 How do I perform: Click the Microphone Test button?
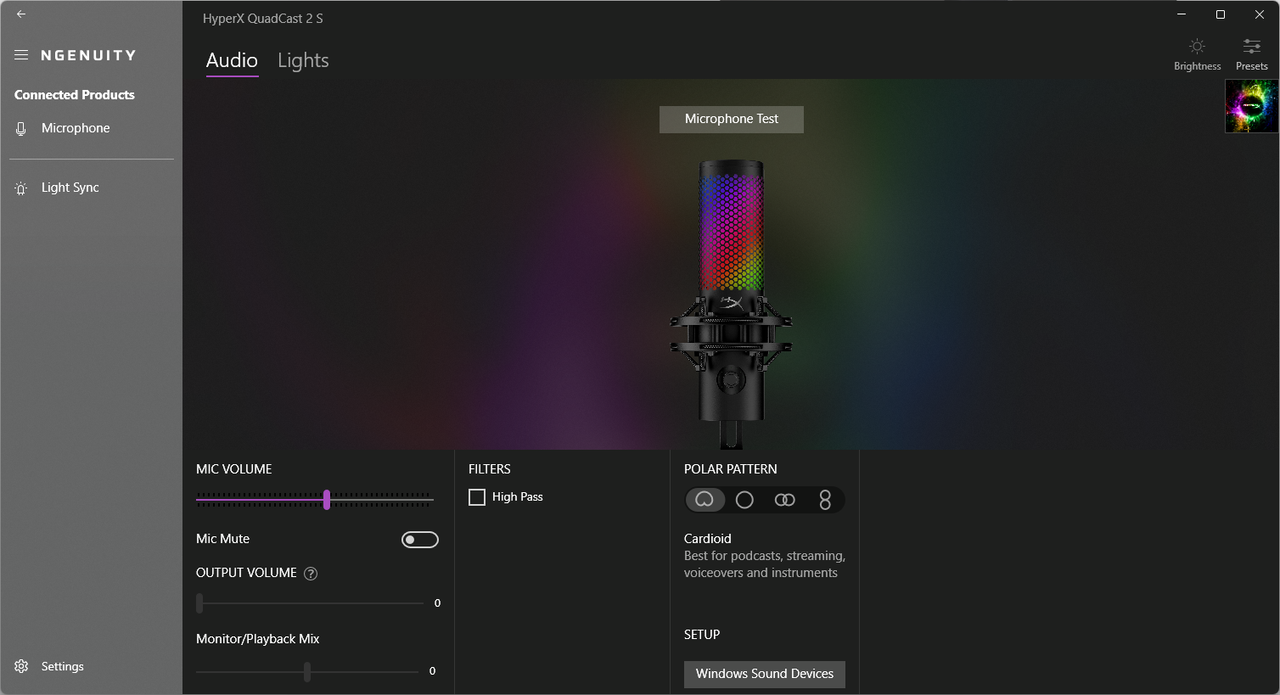[x=731, y=119]
